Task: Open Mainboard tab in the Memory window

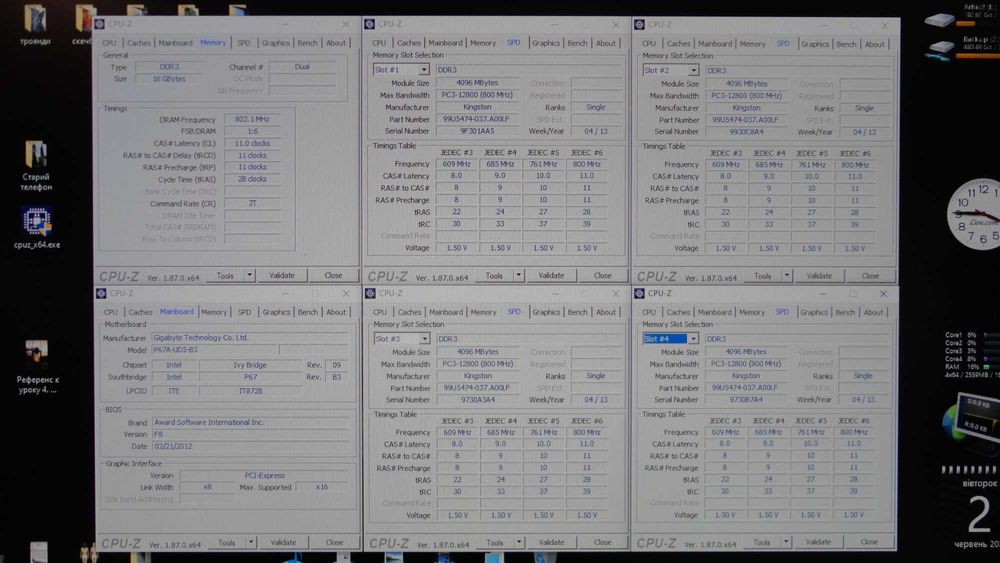Action: click(175, 43)
